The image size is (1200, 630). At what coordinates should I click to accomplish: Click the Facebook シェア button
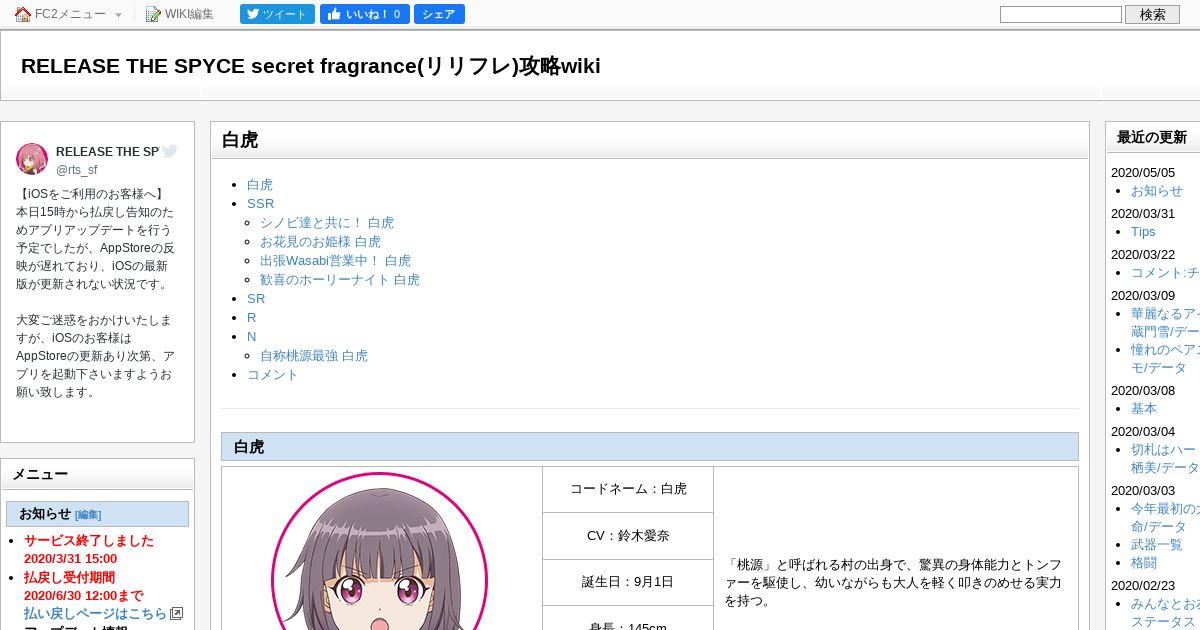click(439, 14)
